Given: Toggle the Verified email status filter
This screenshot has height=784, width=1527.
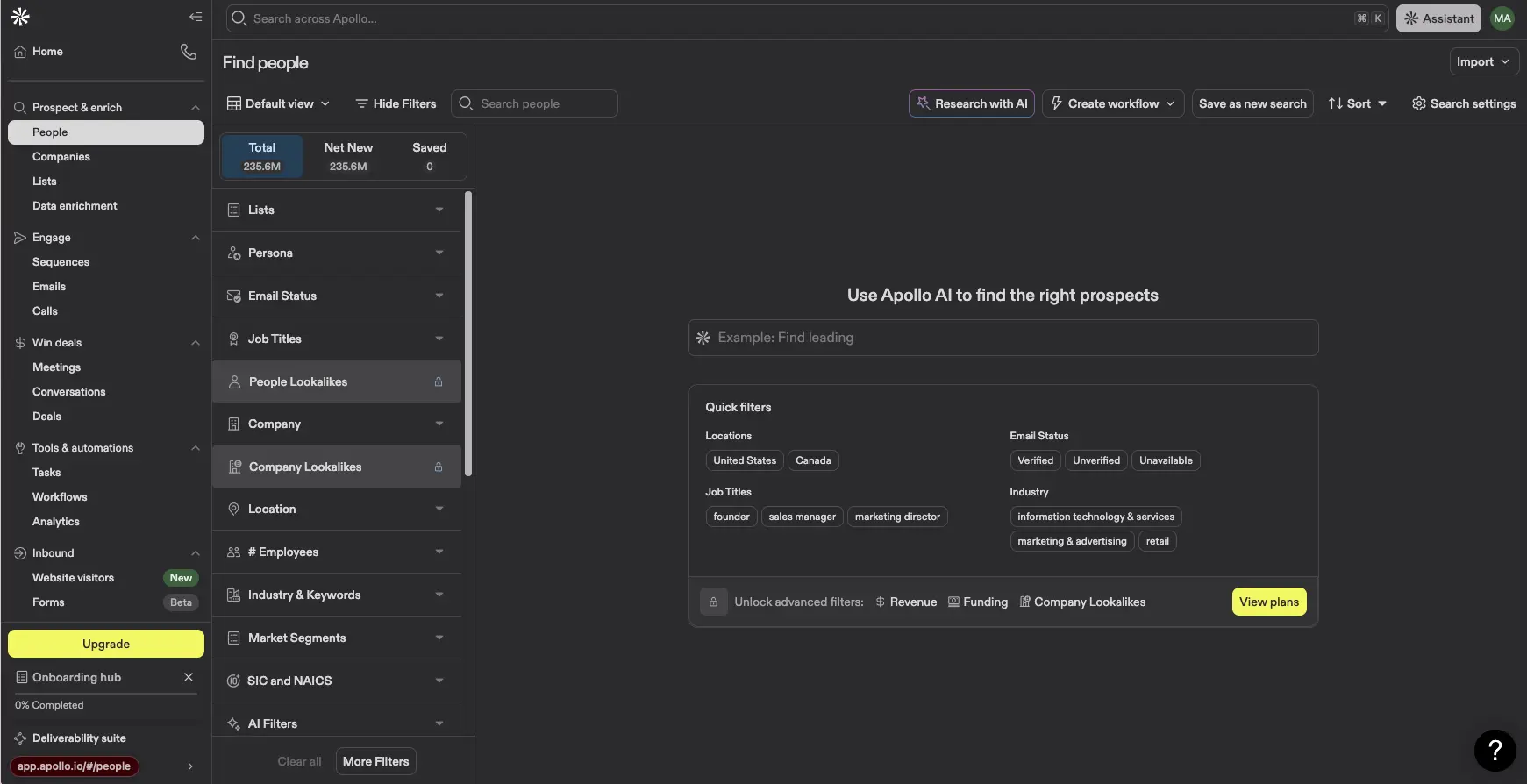Looking at the screenshot, I should tap(1035, 460).
